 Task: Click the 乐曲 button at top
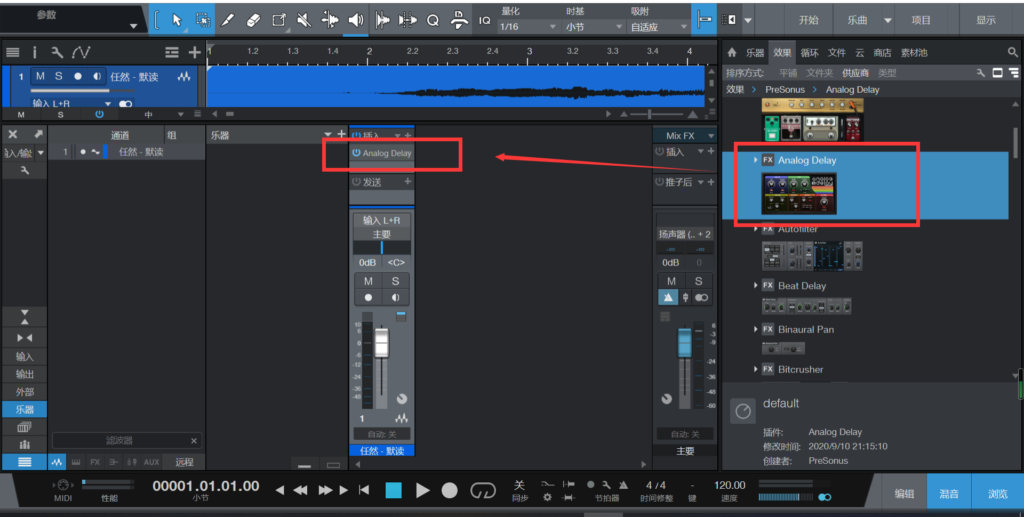click(857, 20)
